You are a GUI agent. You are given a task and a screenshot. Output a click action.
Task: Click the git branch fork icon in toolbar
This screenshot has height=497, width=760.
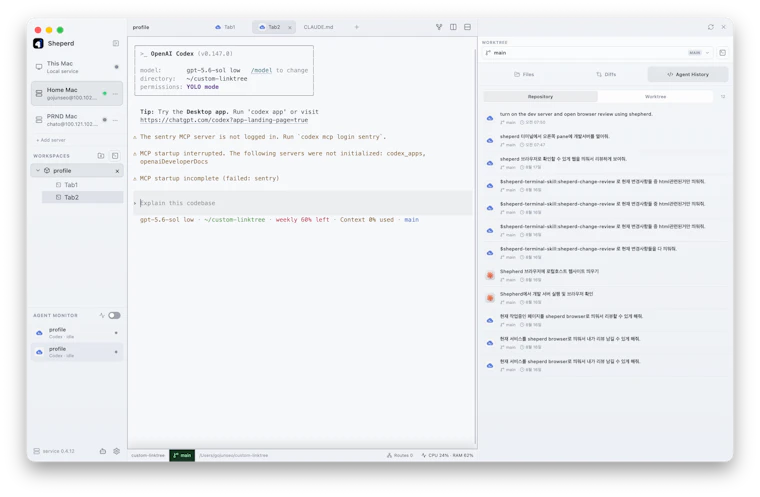pos(439,27)
